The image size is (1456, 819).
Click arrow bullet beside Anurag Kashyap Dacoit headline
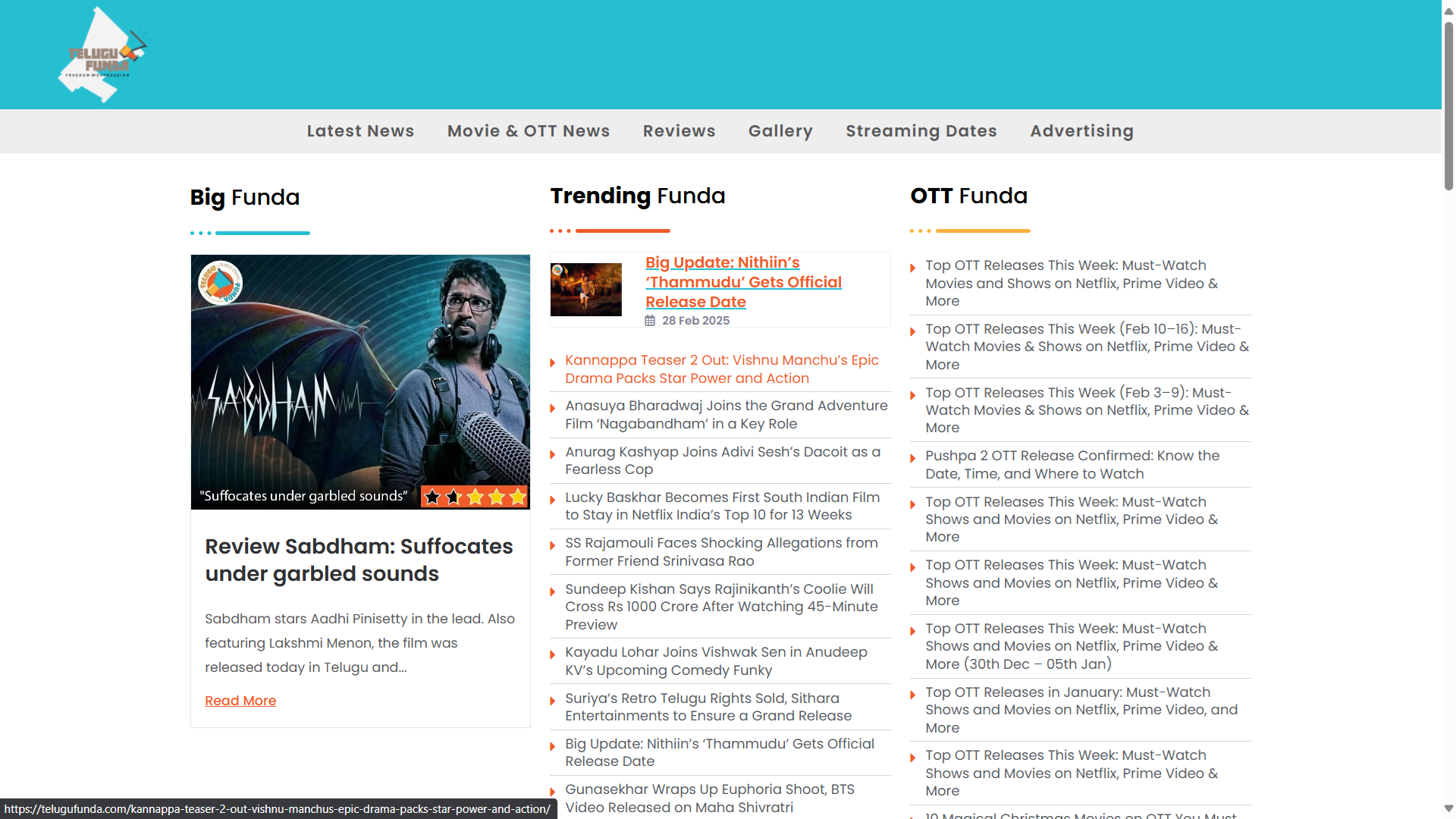click(553, 454)
